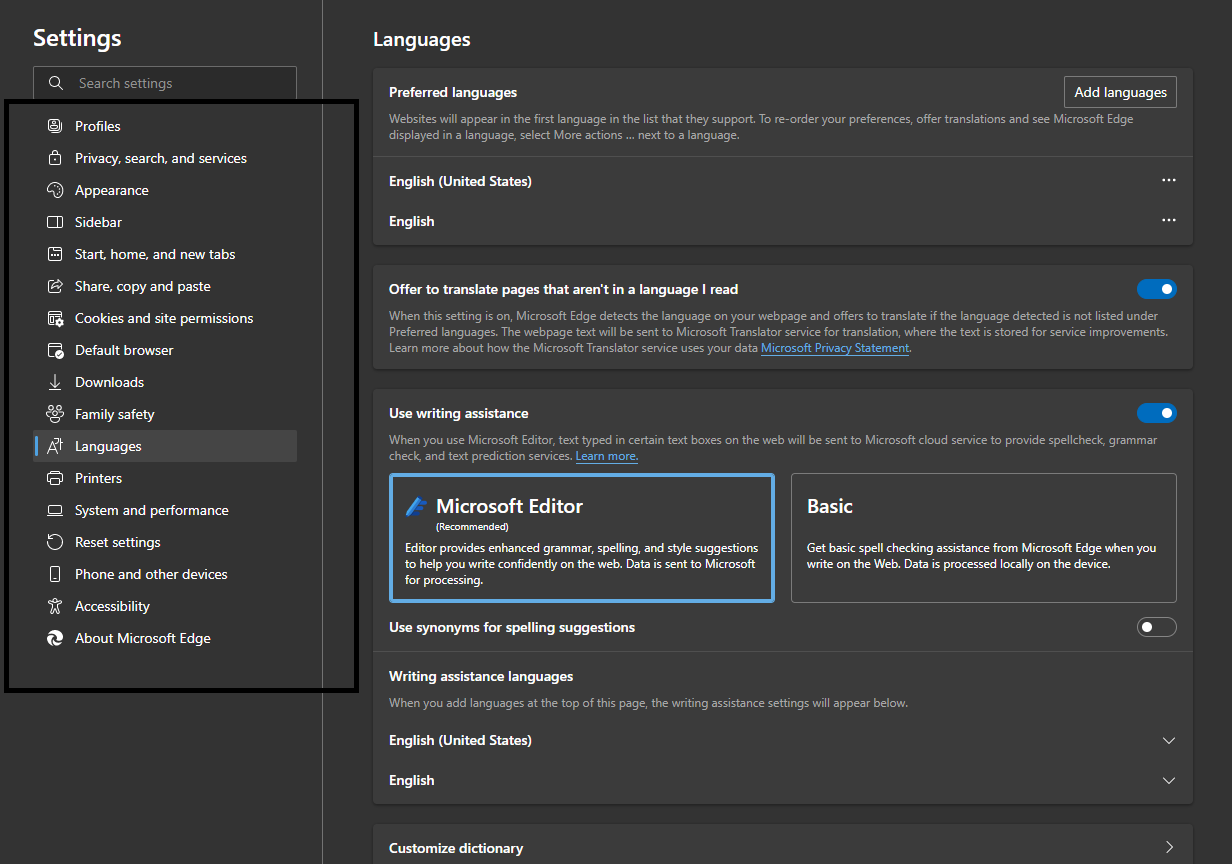Image resolution: width=1232 pixels, height=864 pixels.
Task: Click the Share, copy and paste icon
Action: pyautogui.click(x=55, y=286)
